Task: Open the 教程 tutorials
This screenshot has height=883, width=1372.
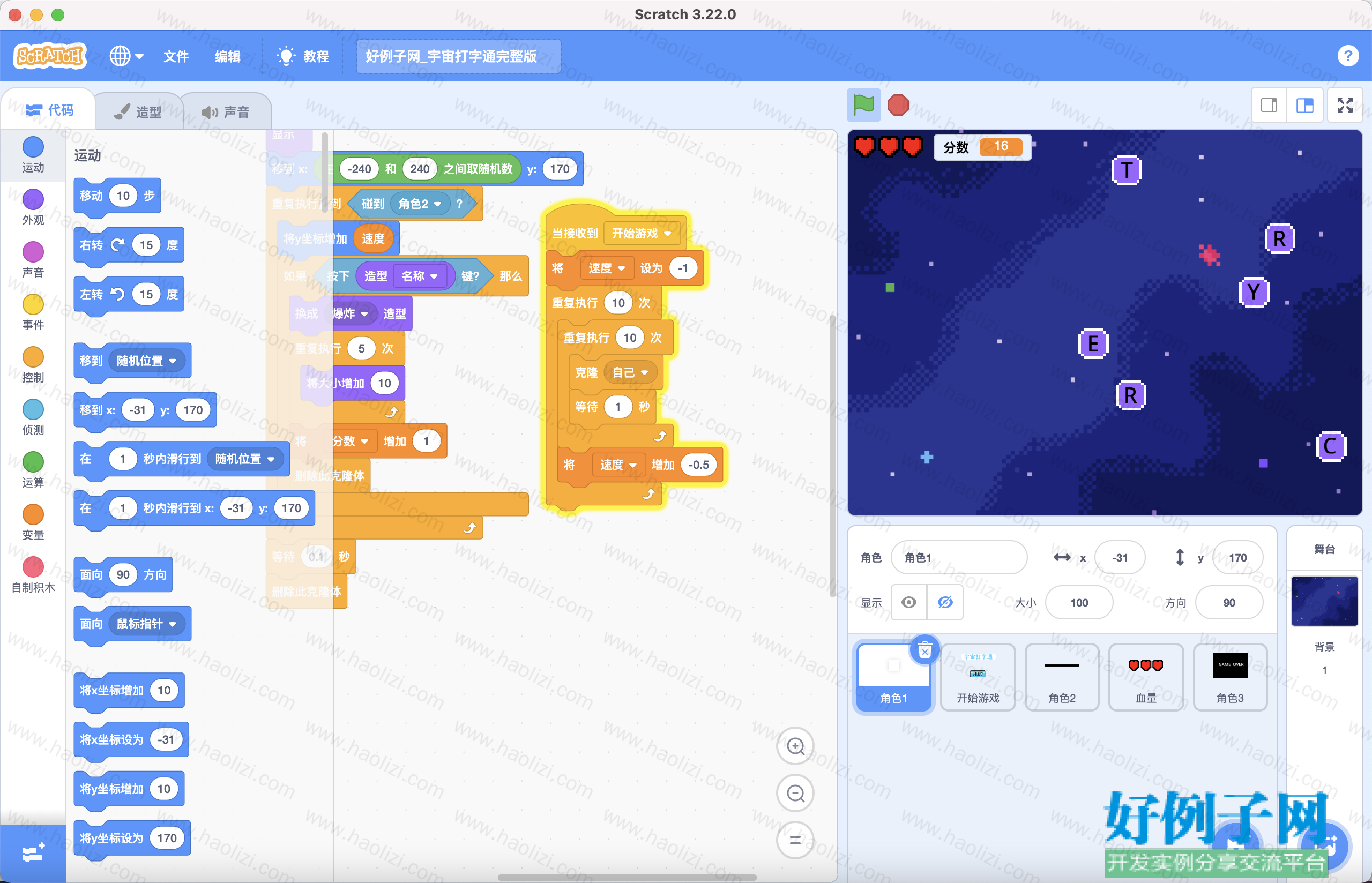Action: [303, 56]
